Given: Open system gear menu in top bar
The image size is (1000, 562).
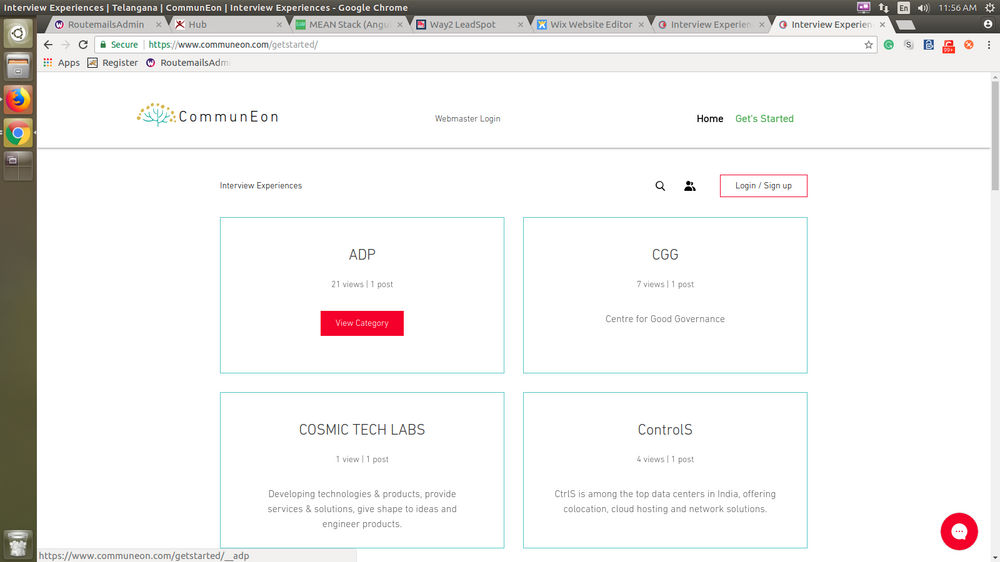Looking at the screenshot, I should click(990, 8).
